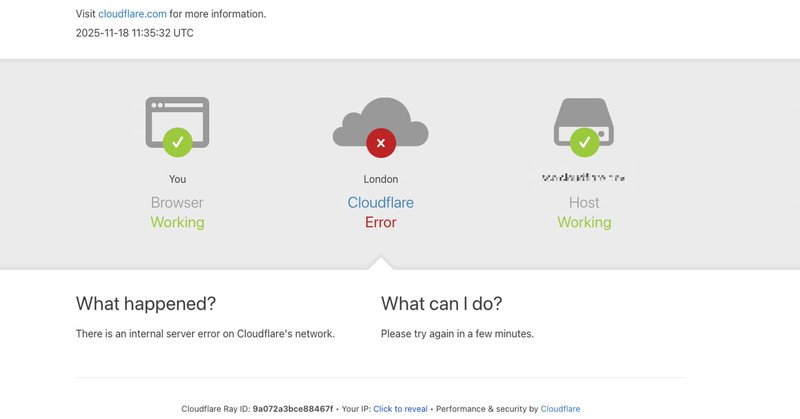Click the server host drive icon

584,122
